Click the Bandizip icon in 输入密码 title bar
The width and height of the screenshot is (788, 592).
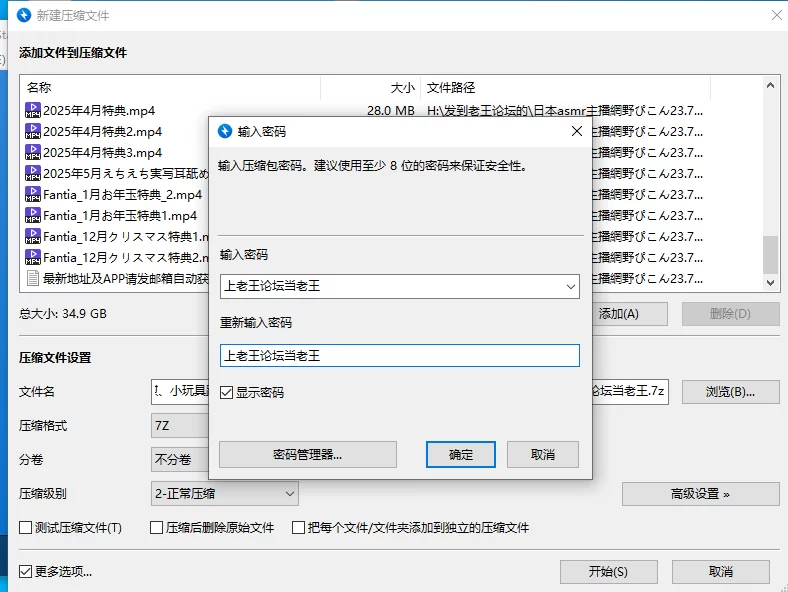225,131
